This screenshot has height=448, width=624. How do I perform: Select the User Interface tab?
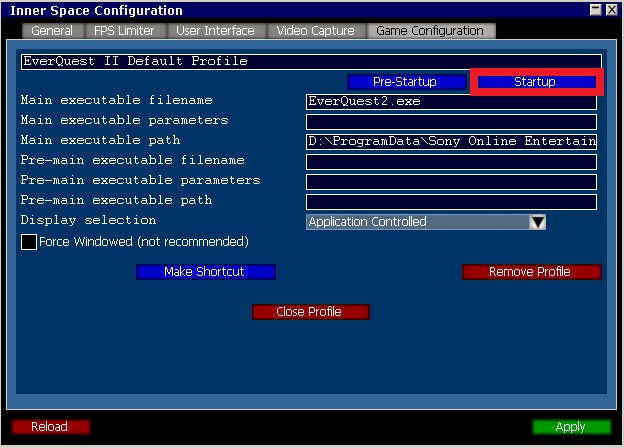pyautogui.click(x=215, y=31)
